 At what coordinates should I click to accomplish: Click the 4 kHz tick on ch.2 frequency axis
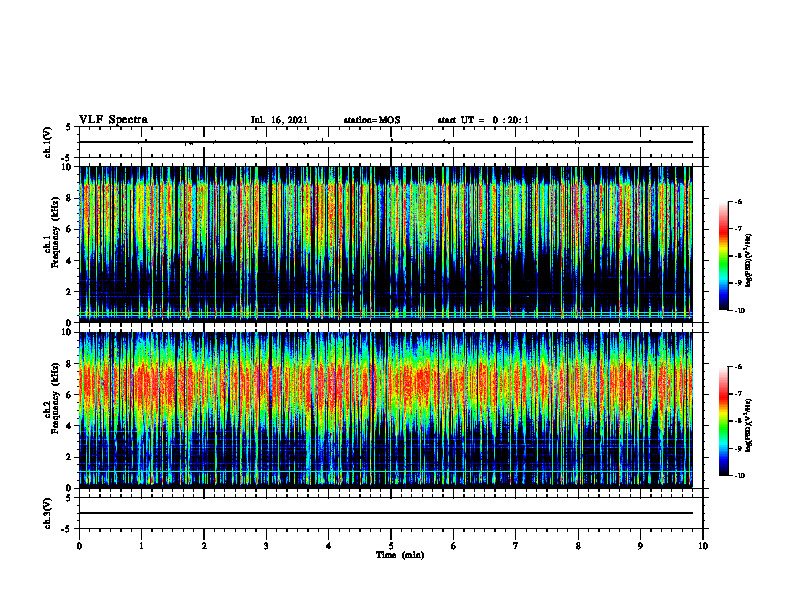[x=70, y=426]
